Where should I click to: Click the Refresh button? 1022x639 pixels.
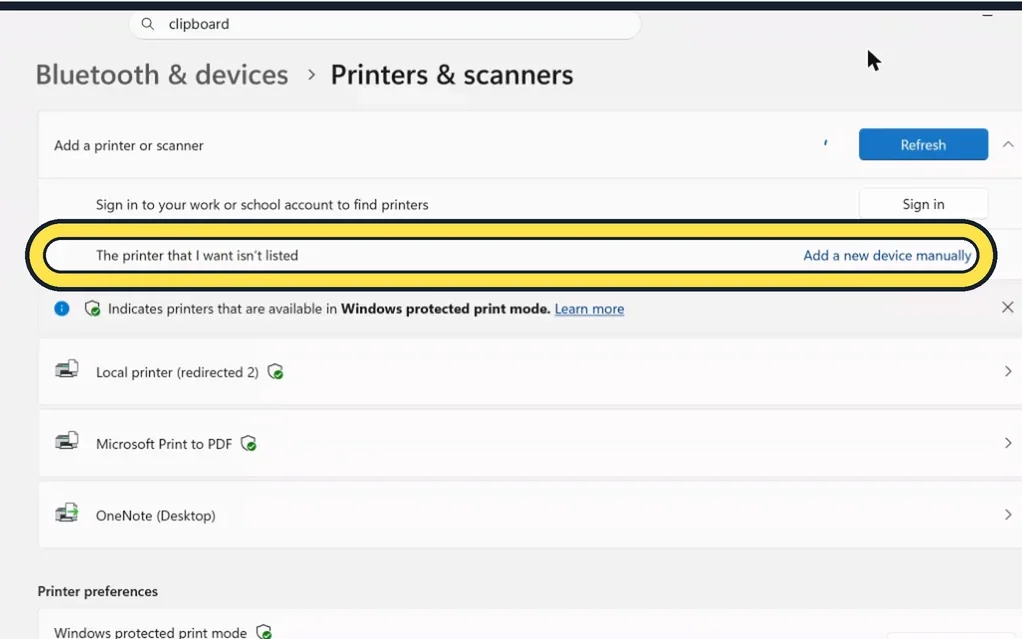click(923, 145)
